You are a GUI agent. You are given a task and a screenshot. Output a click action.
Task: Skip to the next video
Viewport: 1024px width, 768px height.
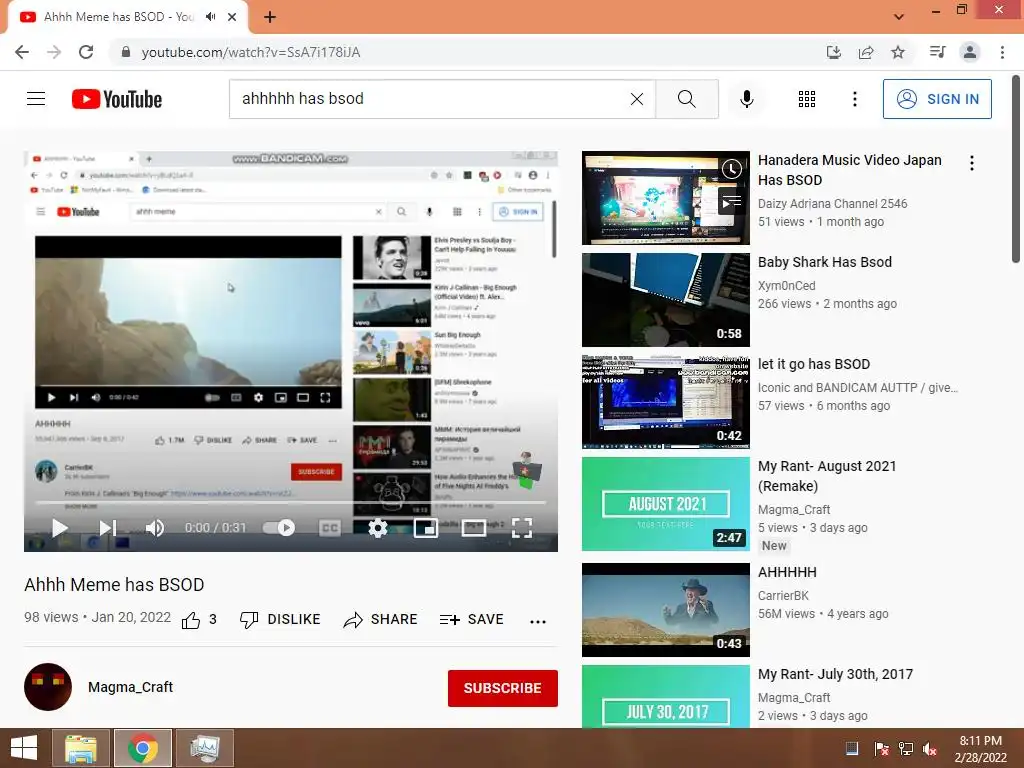[x=107, y=528]
